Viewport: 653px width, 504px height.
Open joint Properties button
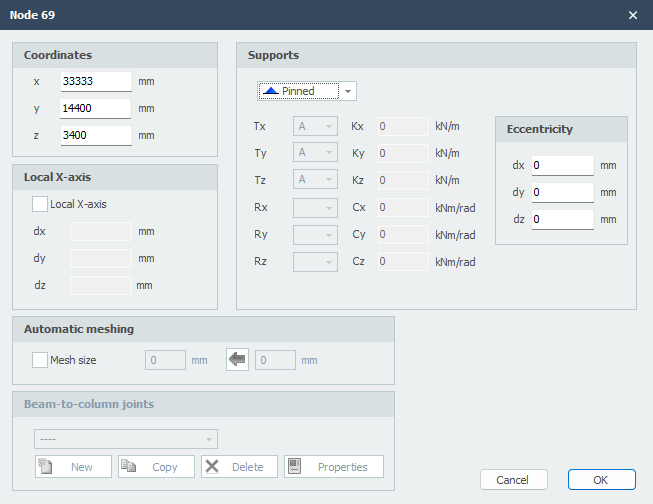(333, 467)
